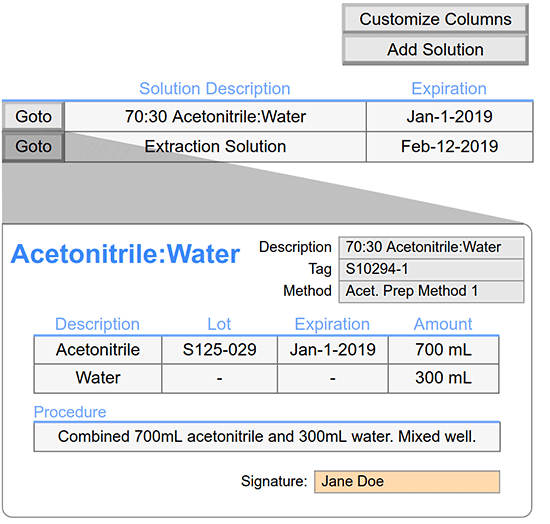Select the top Expiration column header

click(449, 88)
